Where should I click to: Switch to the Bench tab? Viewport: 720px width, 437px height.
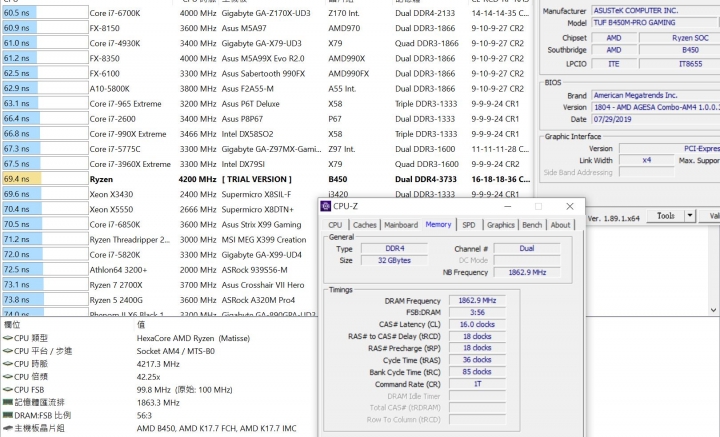coord(532,225)
